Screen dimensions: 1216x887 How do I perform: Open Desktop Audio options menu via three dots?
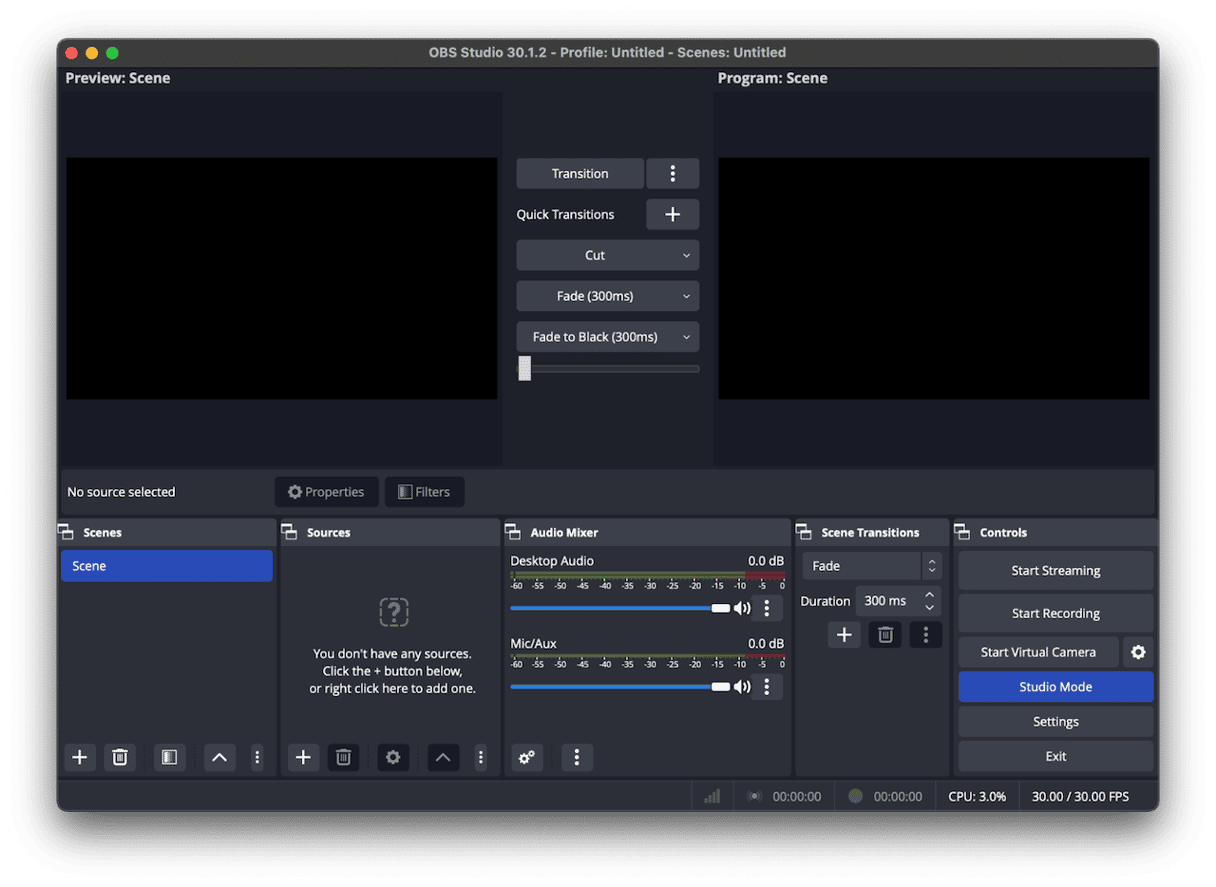pos(766,607)
